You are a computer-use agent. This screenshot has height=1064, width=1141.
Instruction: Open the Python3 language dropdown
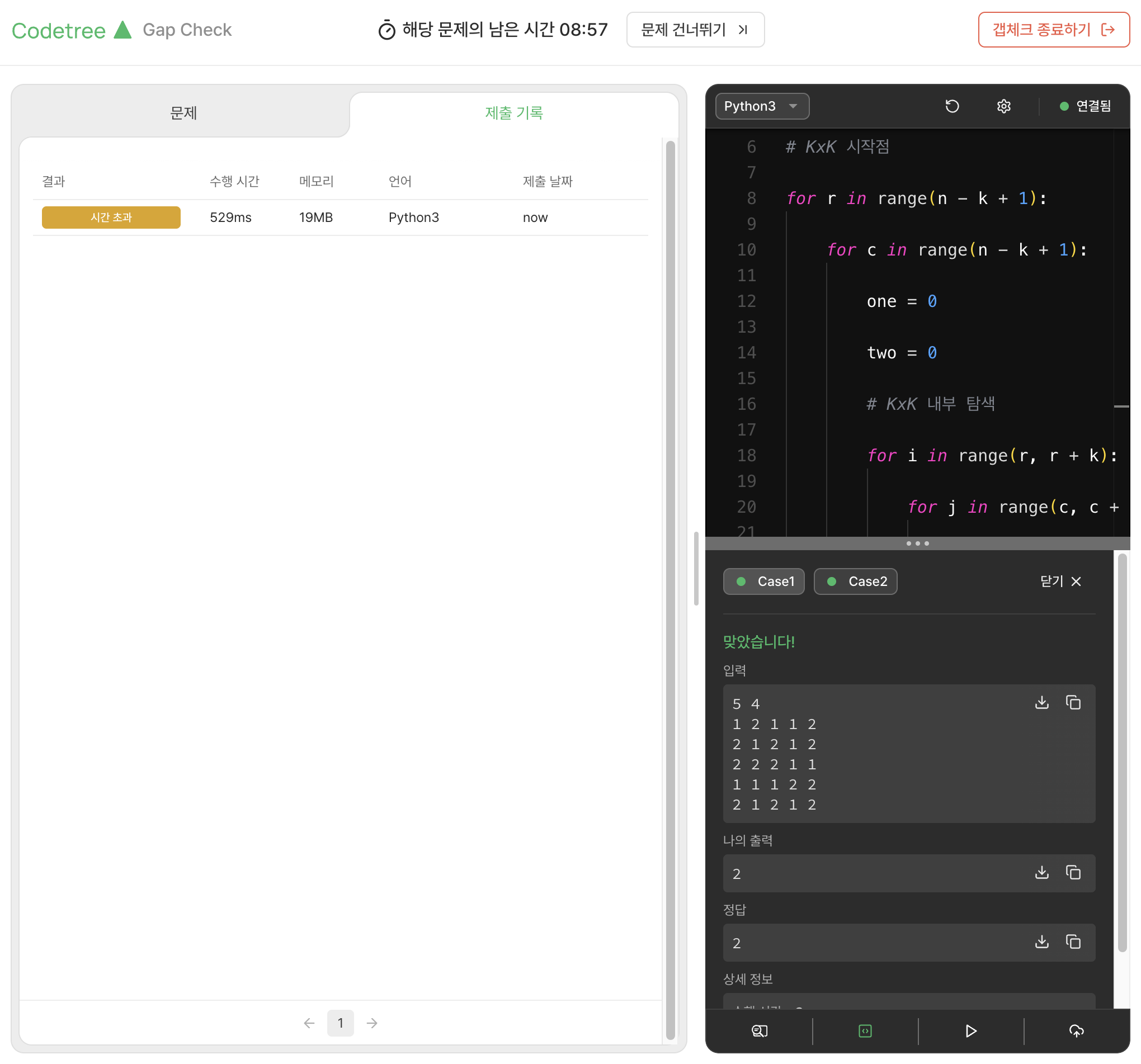point(762,106)
